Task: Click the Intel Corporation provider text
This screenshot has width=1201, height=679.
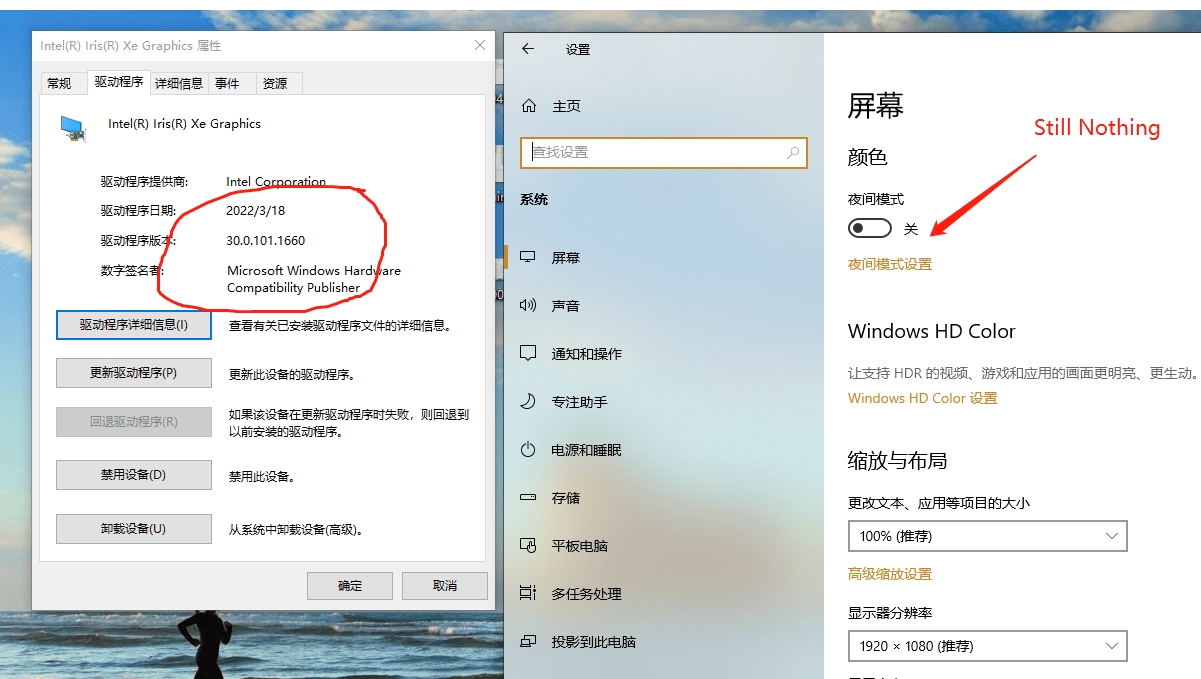Action: tap(276, 182)
